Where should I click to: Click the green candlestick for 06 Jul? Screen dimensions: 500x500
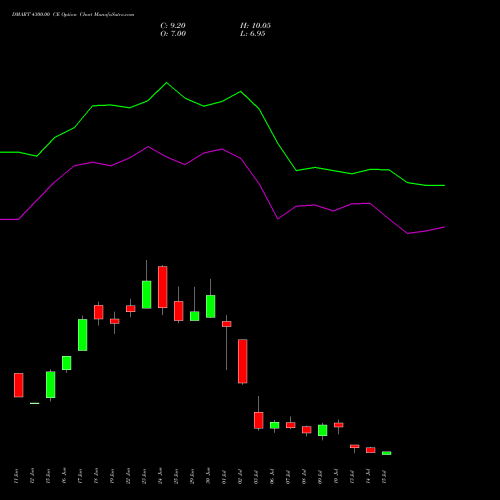275,425
